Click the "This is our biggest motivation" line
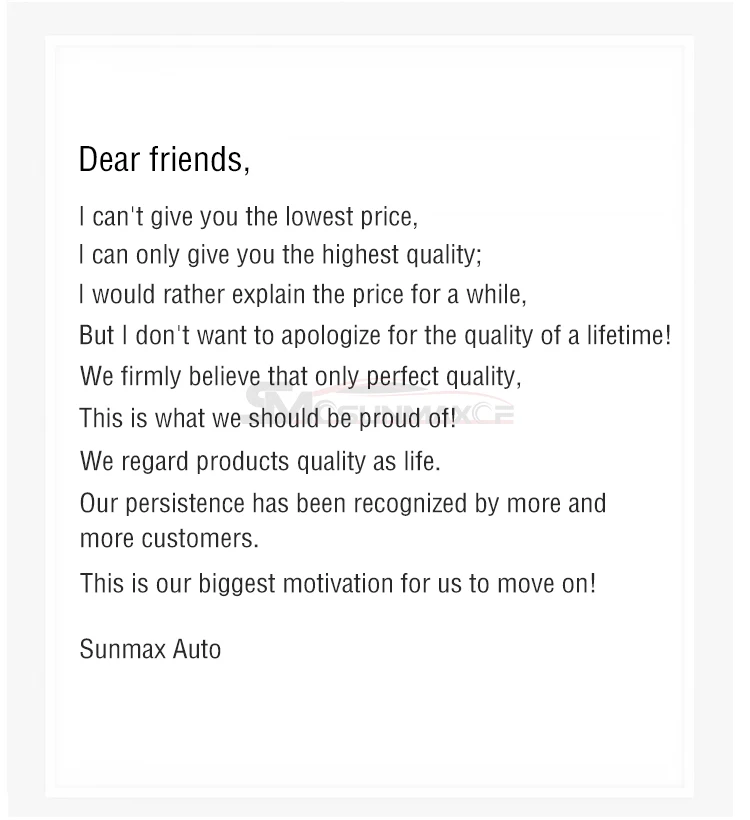 [x=337, y=583]
